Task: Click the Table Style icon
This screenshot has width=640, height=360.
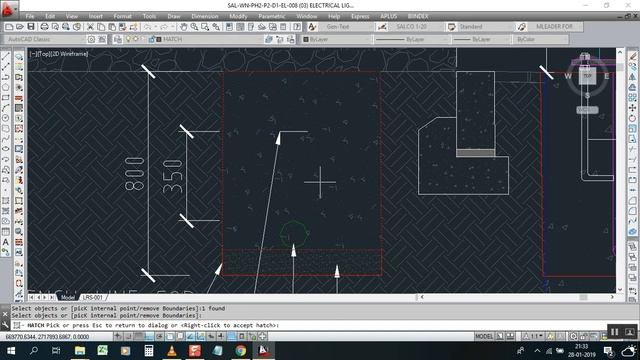Action: pyautogui.click(x=451, y=27)
